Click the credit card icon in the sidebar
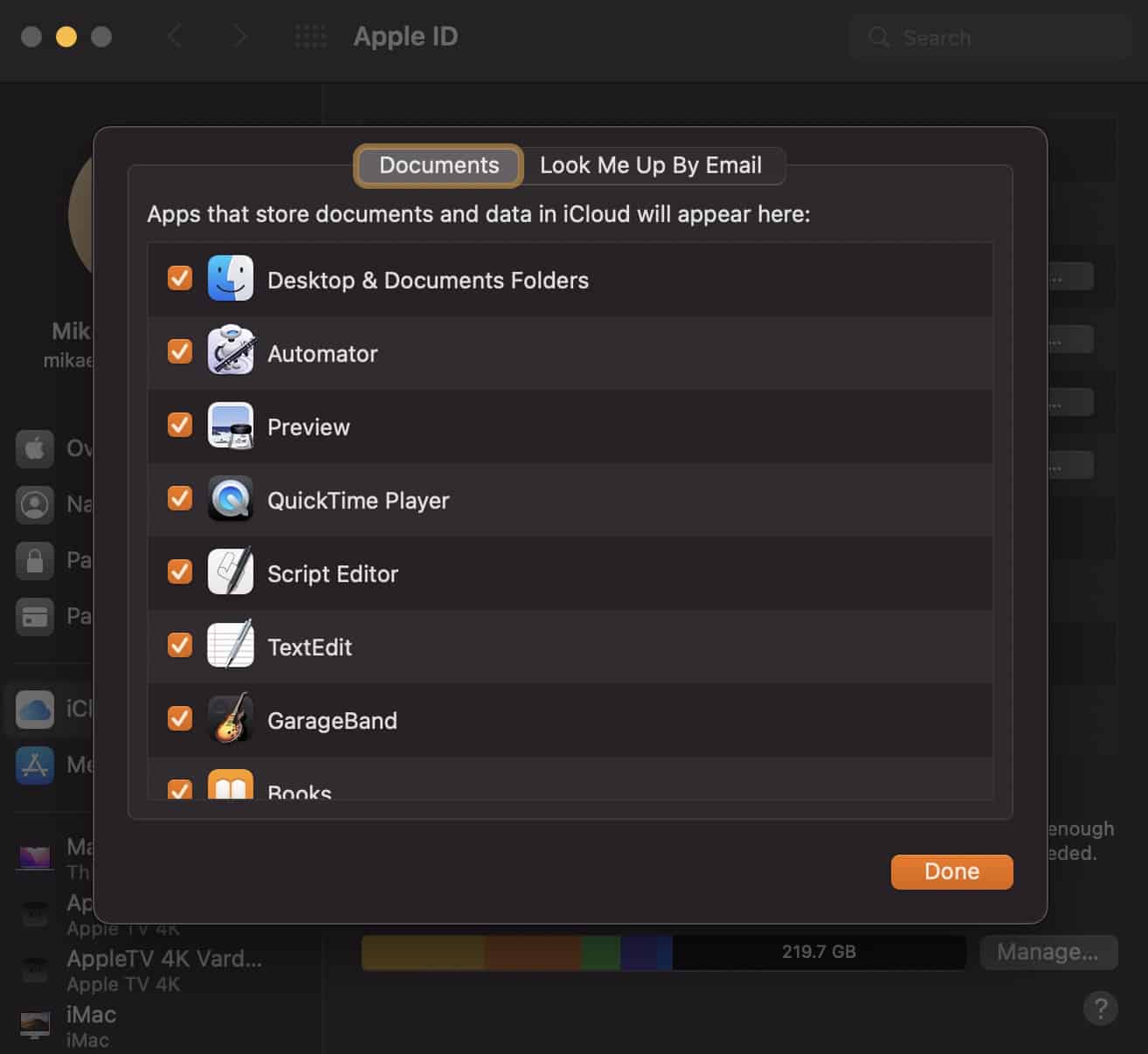This screenshot has width=1148, height=1054. click(35, 616)
